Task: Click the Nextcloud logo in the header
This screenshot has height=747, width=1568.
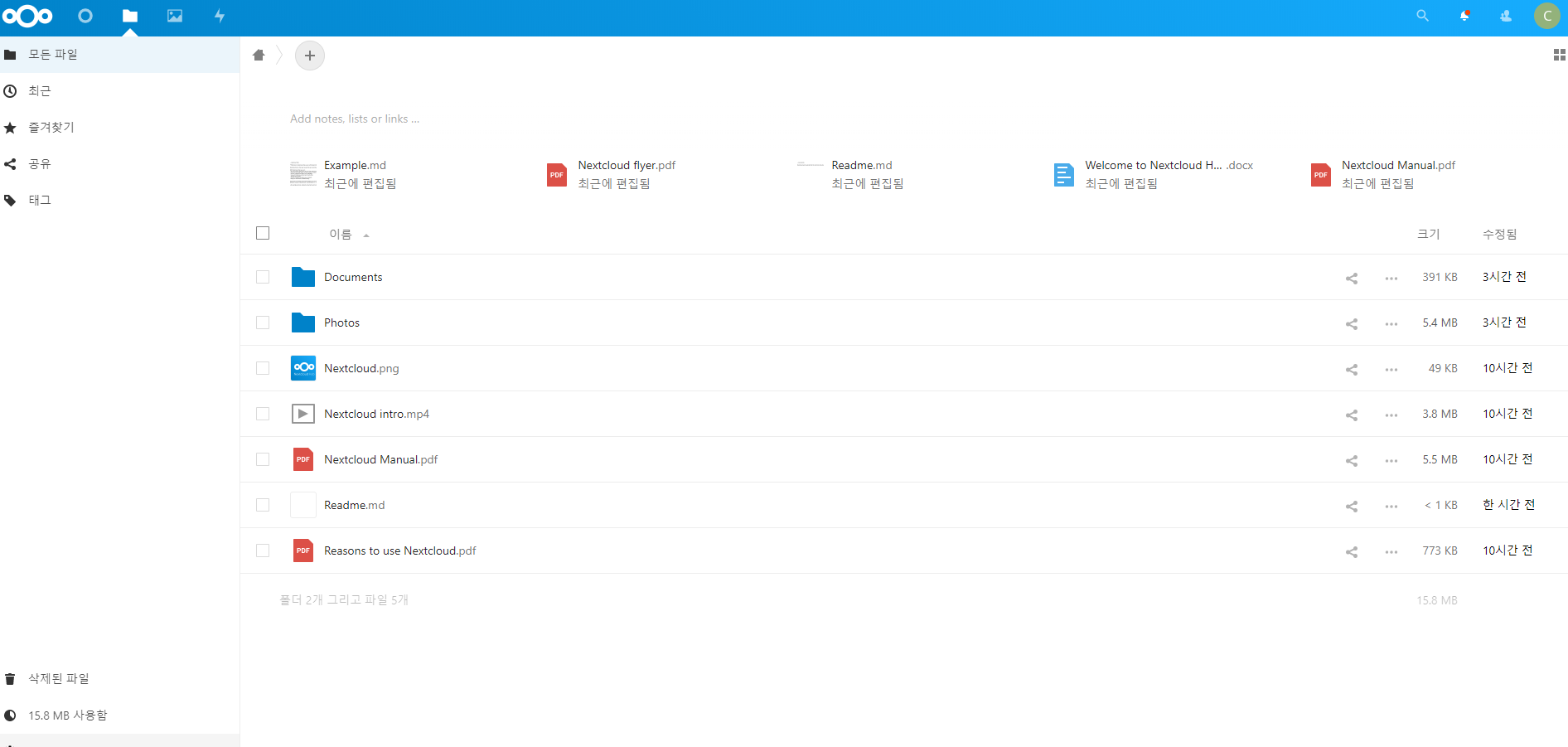Action: point(27,16)
